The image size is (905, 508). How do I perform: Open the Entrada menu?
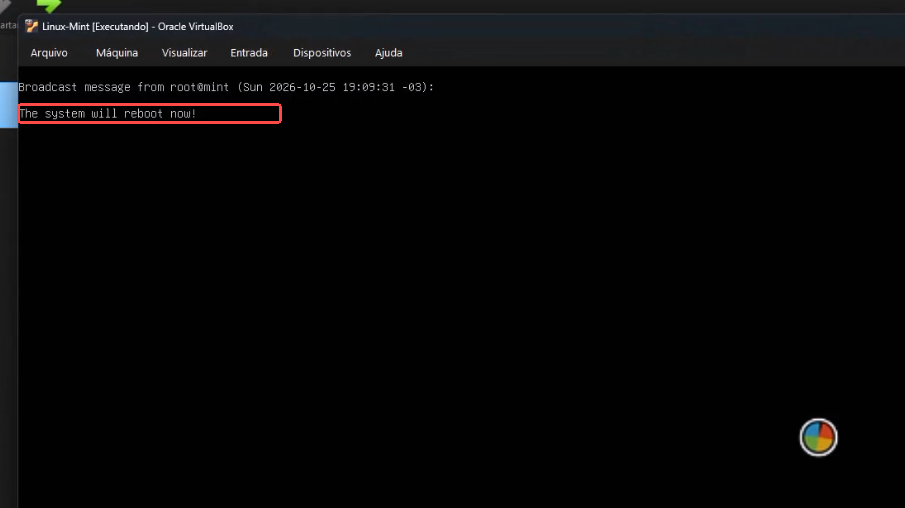[x=249, y=53]
